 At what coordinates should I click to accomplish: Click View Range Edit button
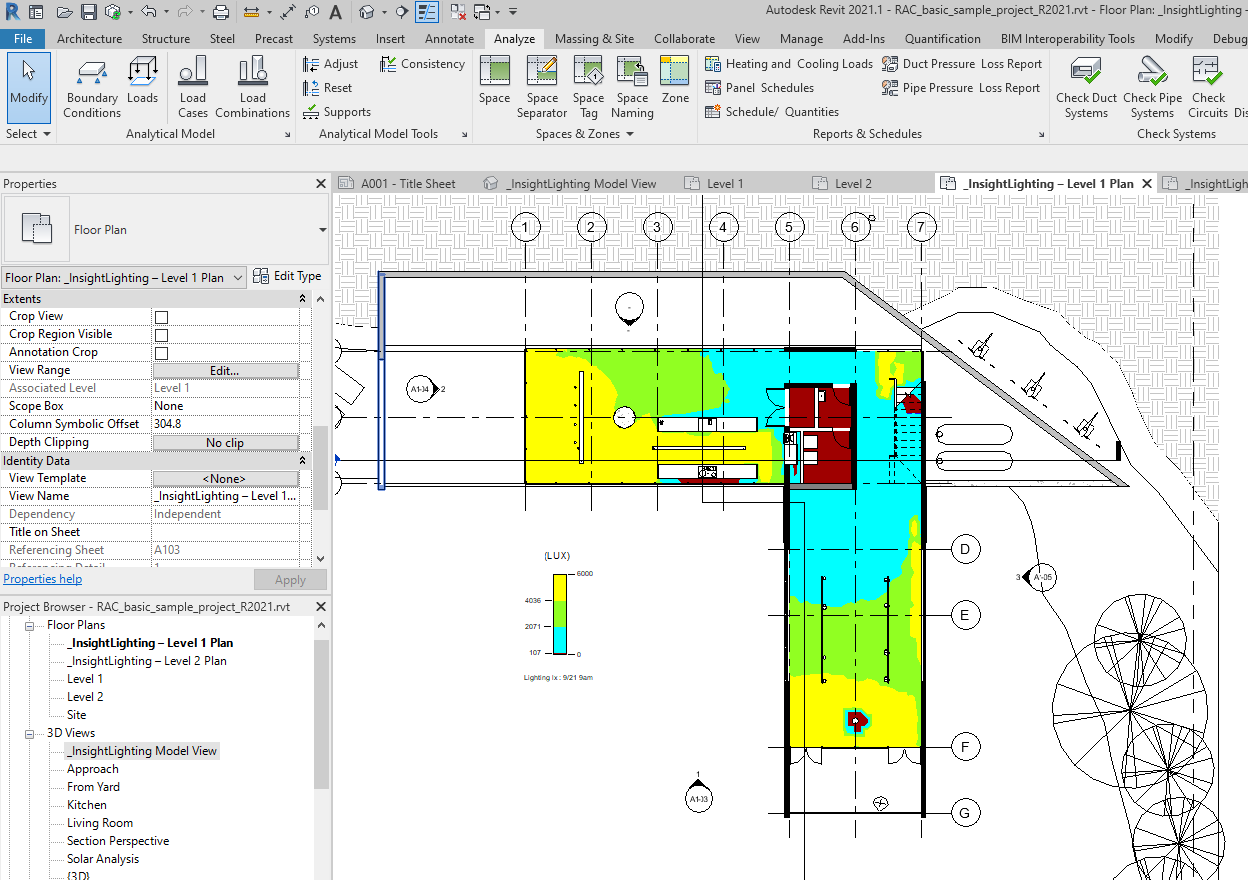(225, 371)
